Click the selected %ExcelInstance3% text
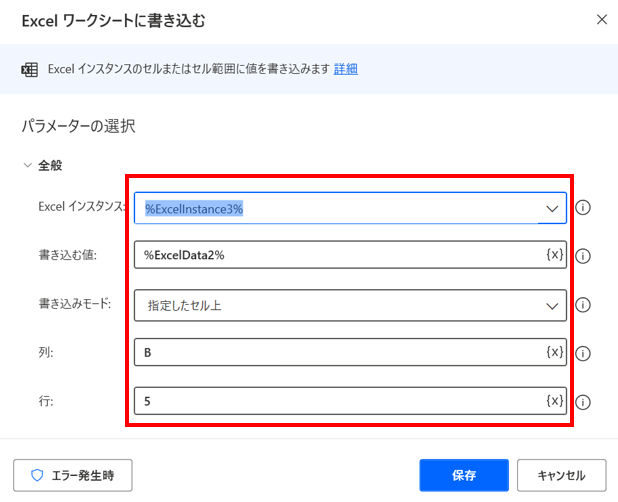The image size is (618, 502). 194,209
